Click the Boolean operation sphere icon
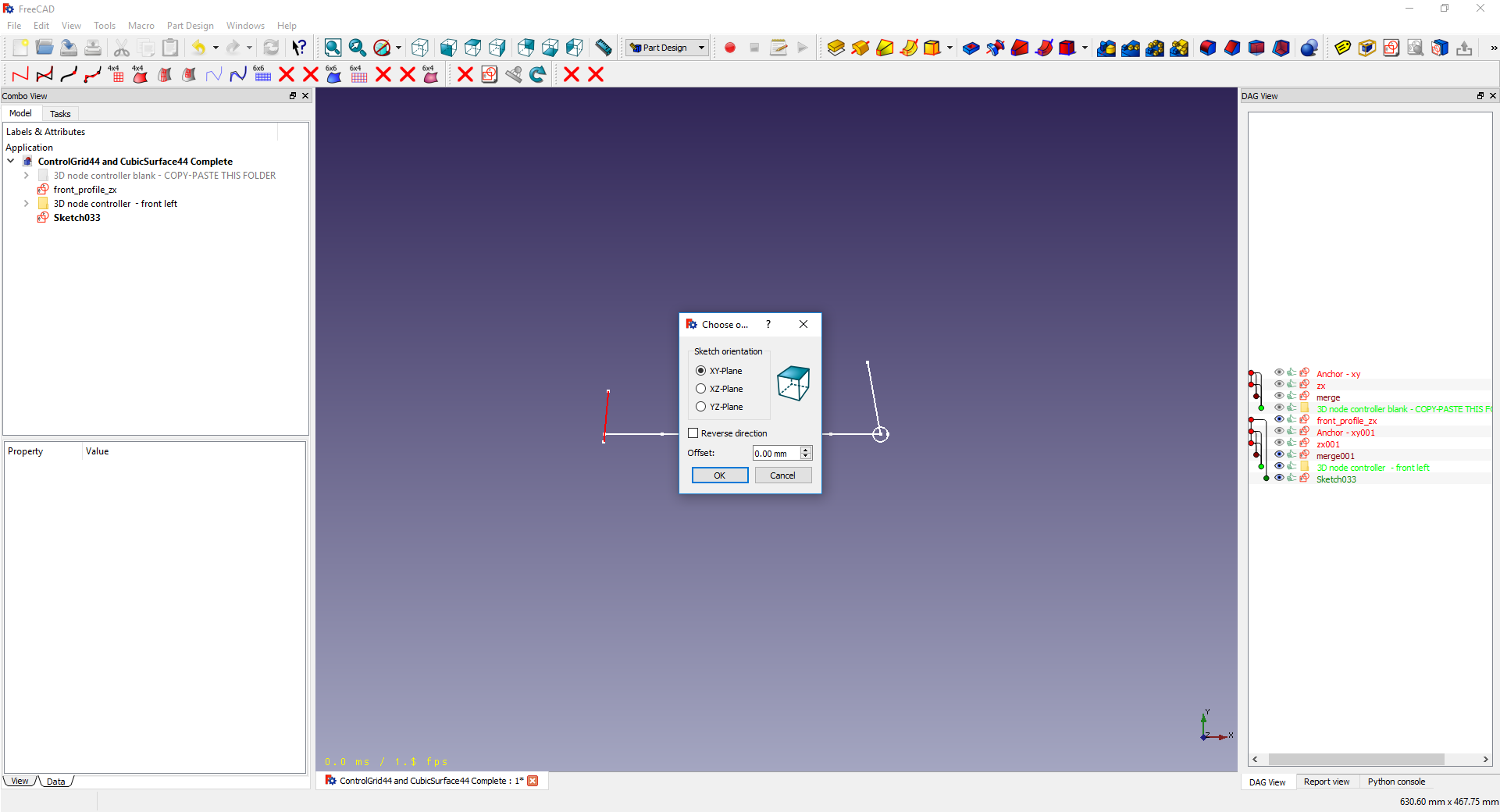The width and height of the screenshot is (1500, 812). 1309,48
